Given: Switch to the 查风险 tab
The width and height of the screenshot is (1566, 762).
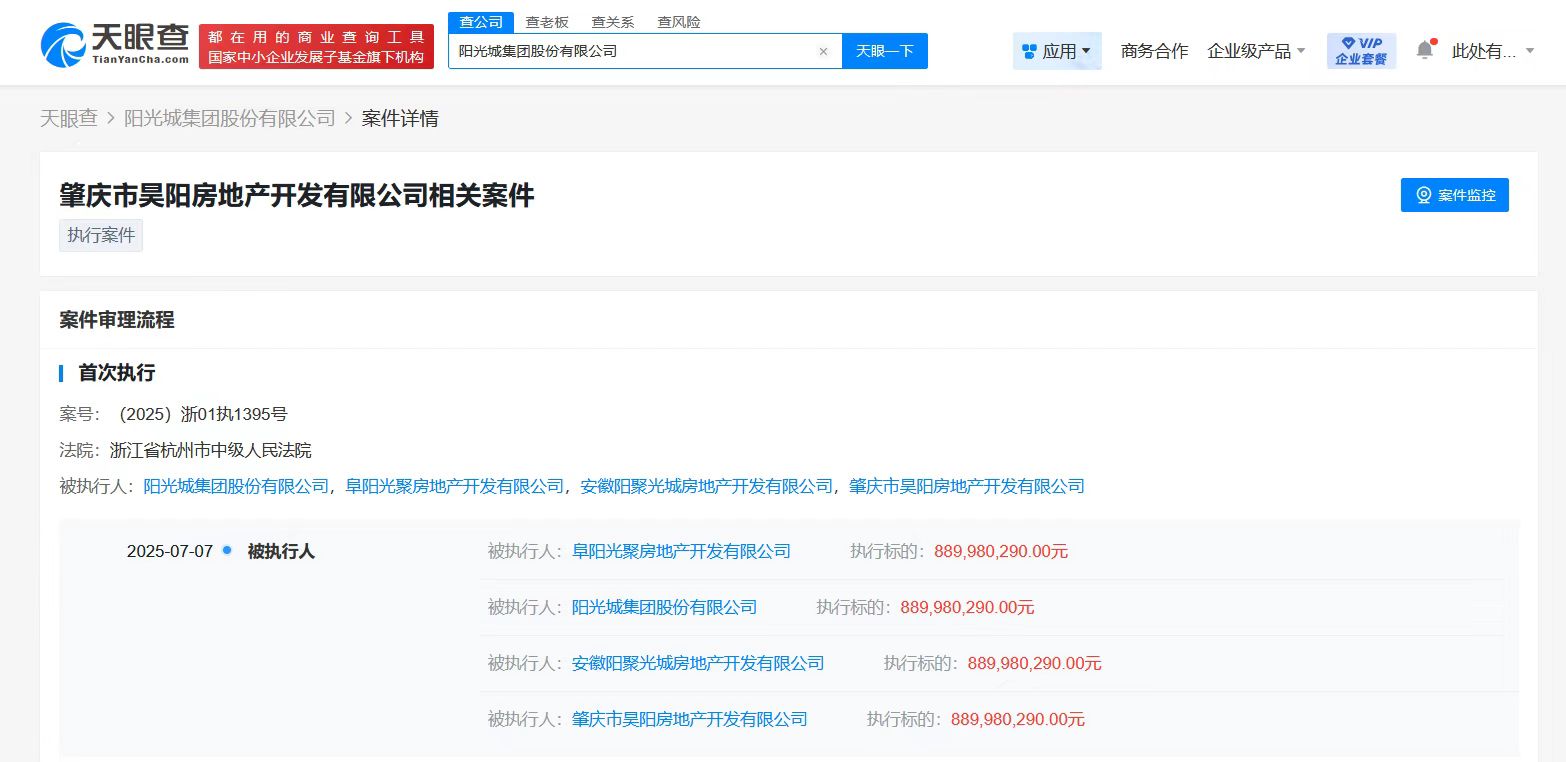Looking at the screenshot, I should click(x=679, y=22).
